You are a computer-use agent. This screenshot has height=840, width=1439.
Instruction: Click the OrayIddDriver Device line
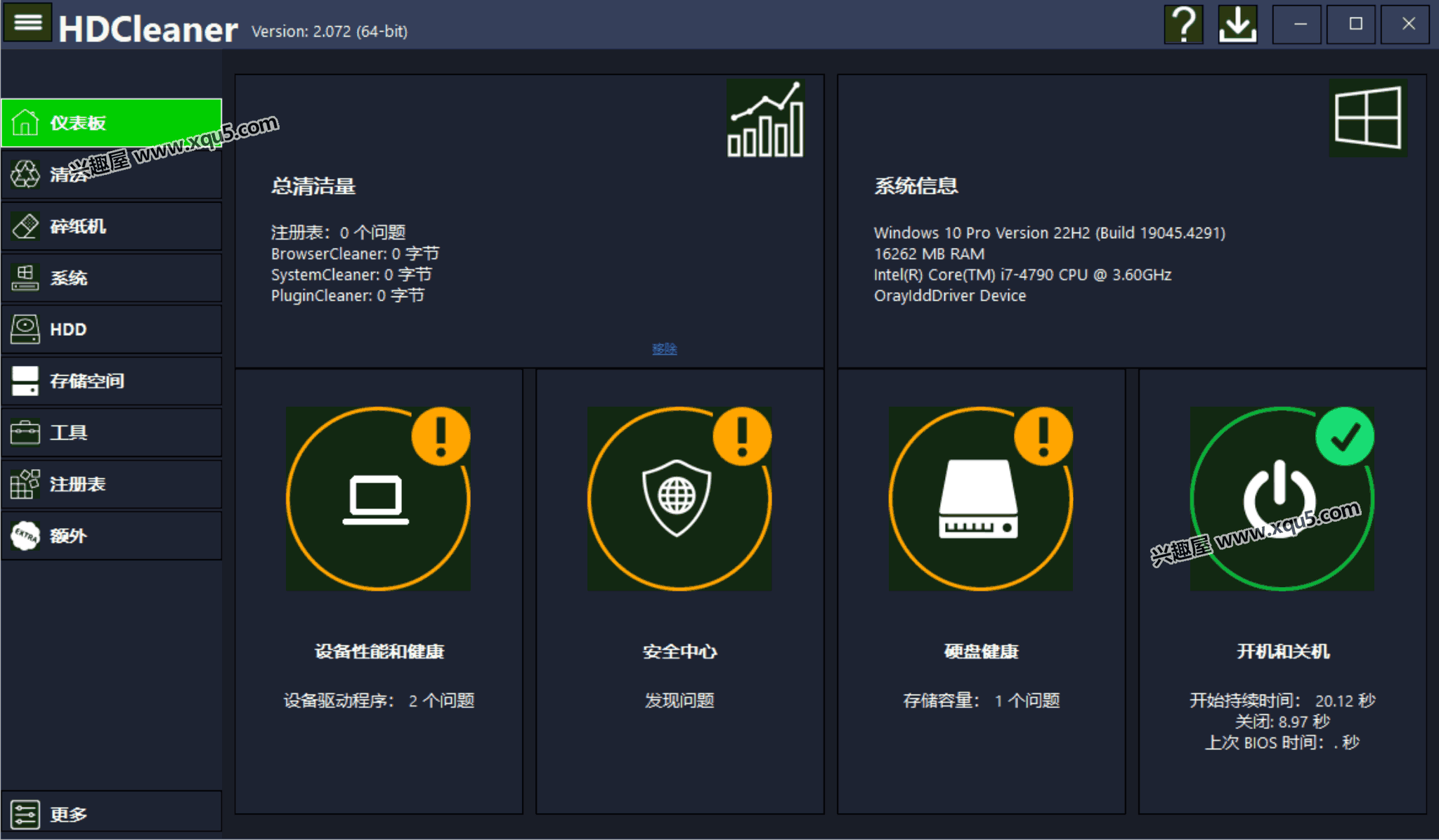[949, 296]
